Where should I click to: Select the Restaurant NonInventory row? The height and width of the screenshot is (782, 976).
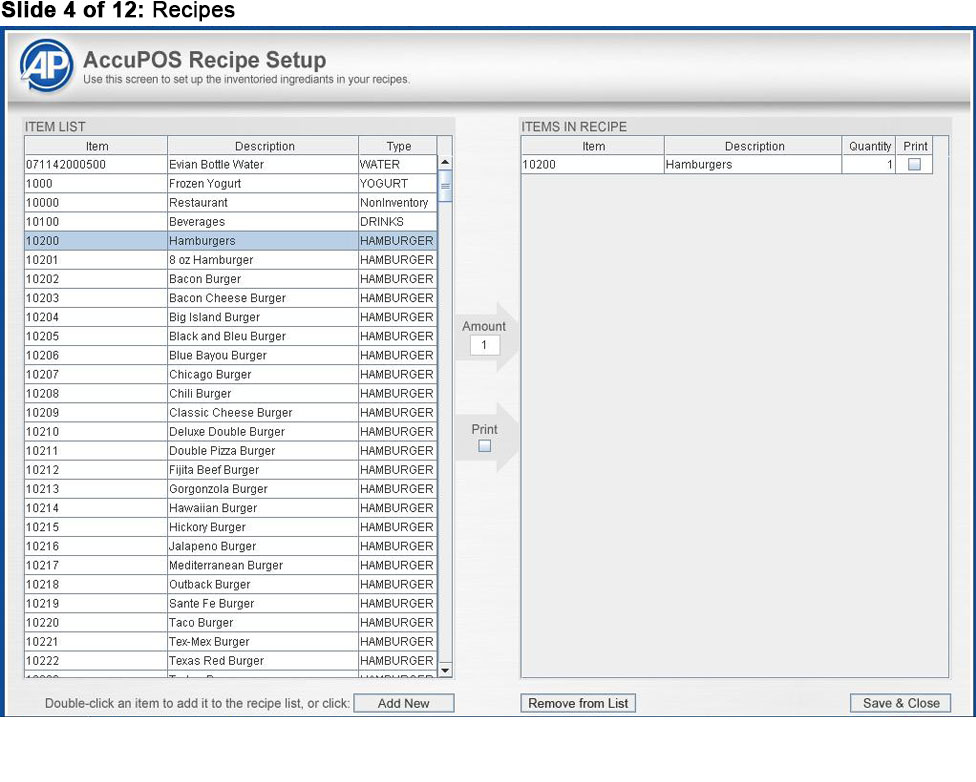click(231, 202)
